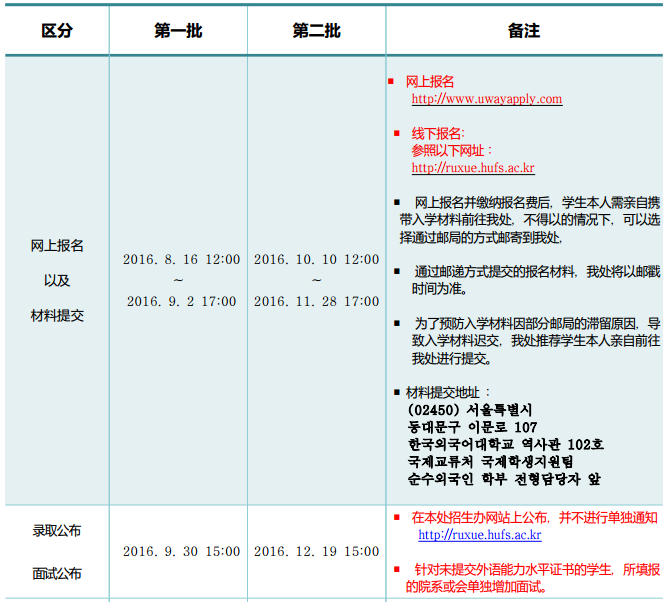Click the (02450) 서울특별시 address line
This screenshot has height=602, width=671.
(470, 410)
